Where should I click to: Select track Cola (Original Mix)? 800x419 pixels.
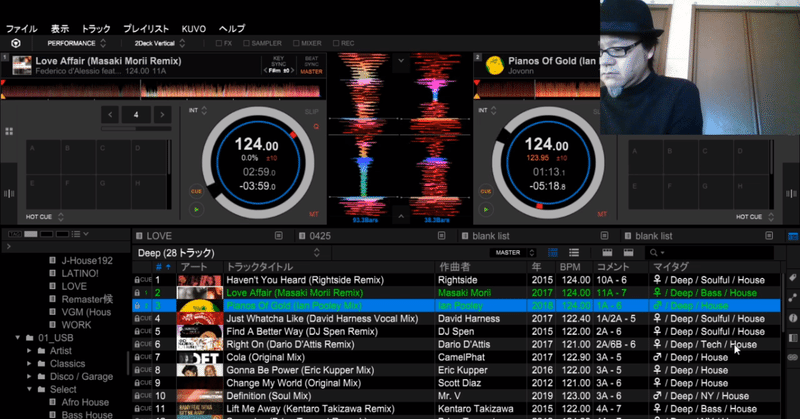click(x=457, y=357)
